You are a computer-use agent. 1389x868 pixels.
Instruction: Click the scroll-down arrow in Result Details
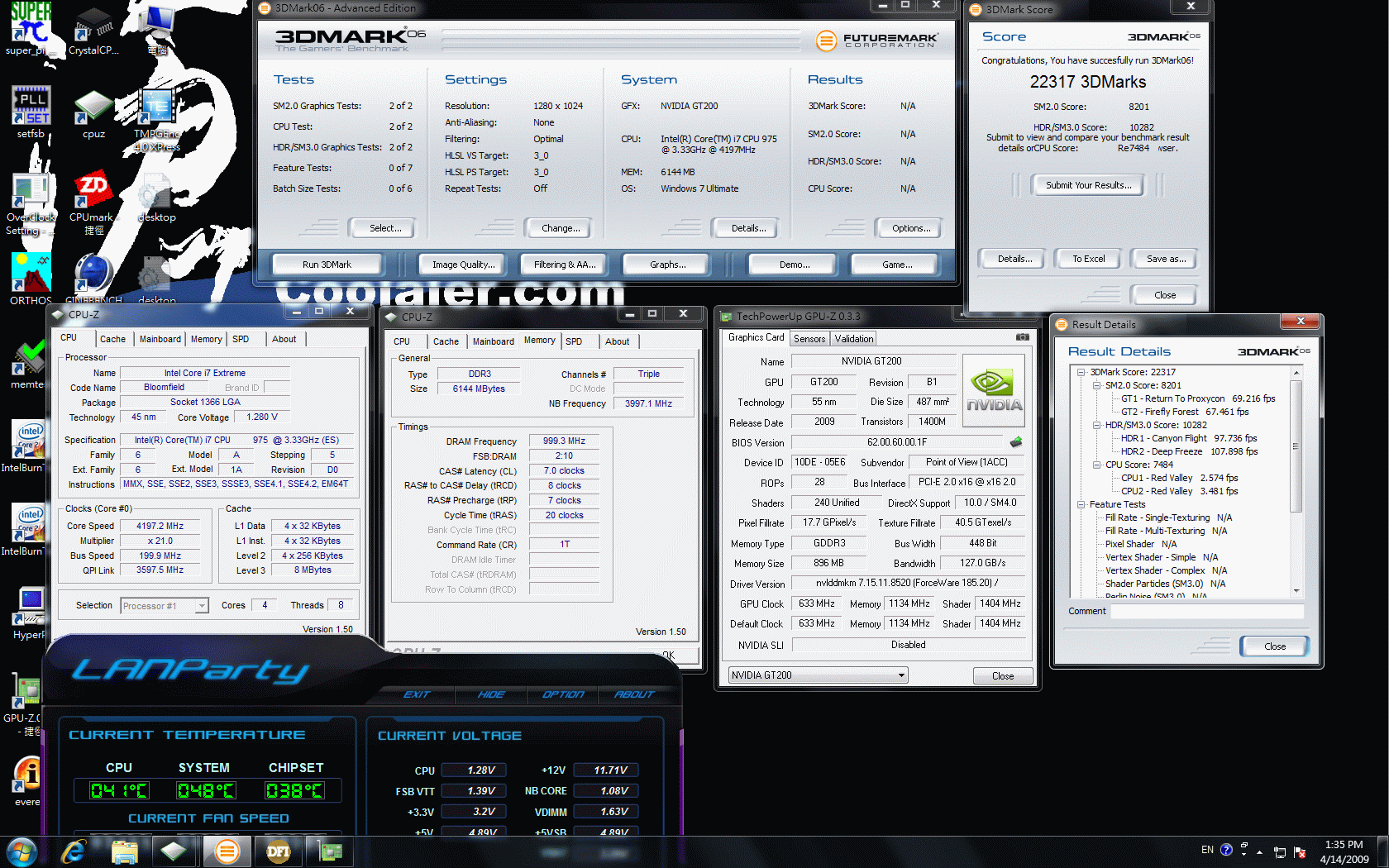[x=1296, y=590]
